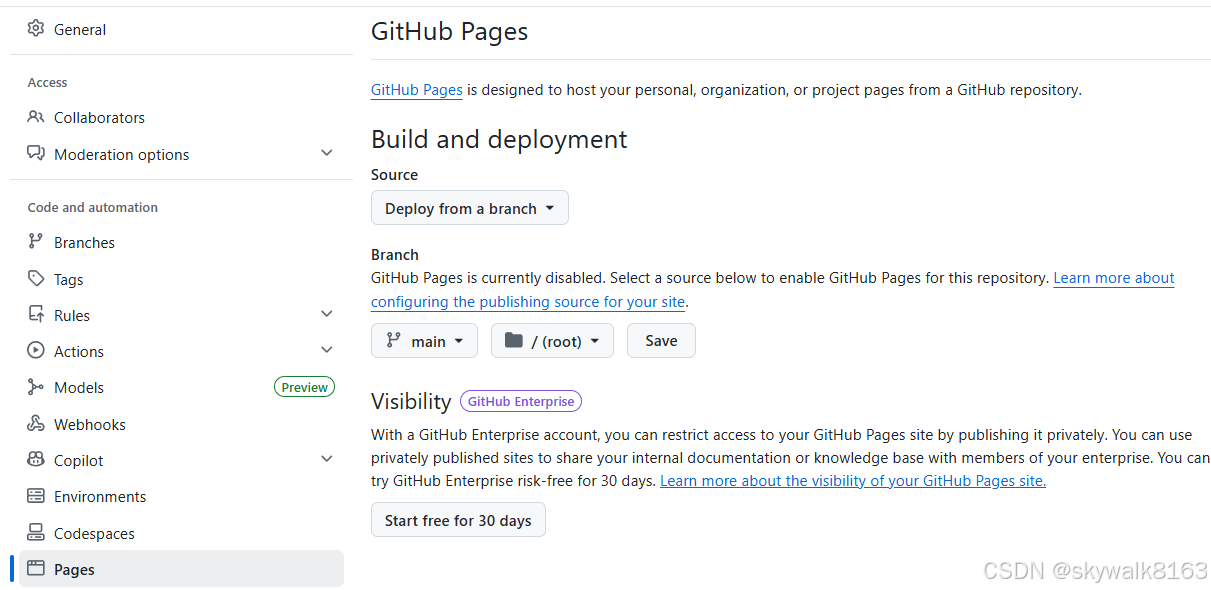Viewport: 1211px width, 590px height.
Task: Click the folder icon in / (root) button
Action: [514, 341]
